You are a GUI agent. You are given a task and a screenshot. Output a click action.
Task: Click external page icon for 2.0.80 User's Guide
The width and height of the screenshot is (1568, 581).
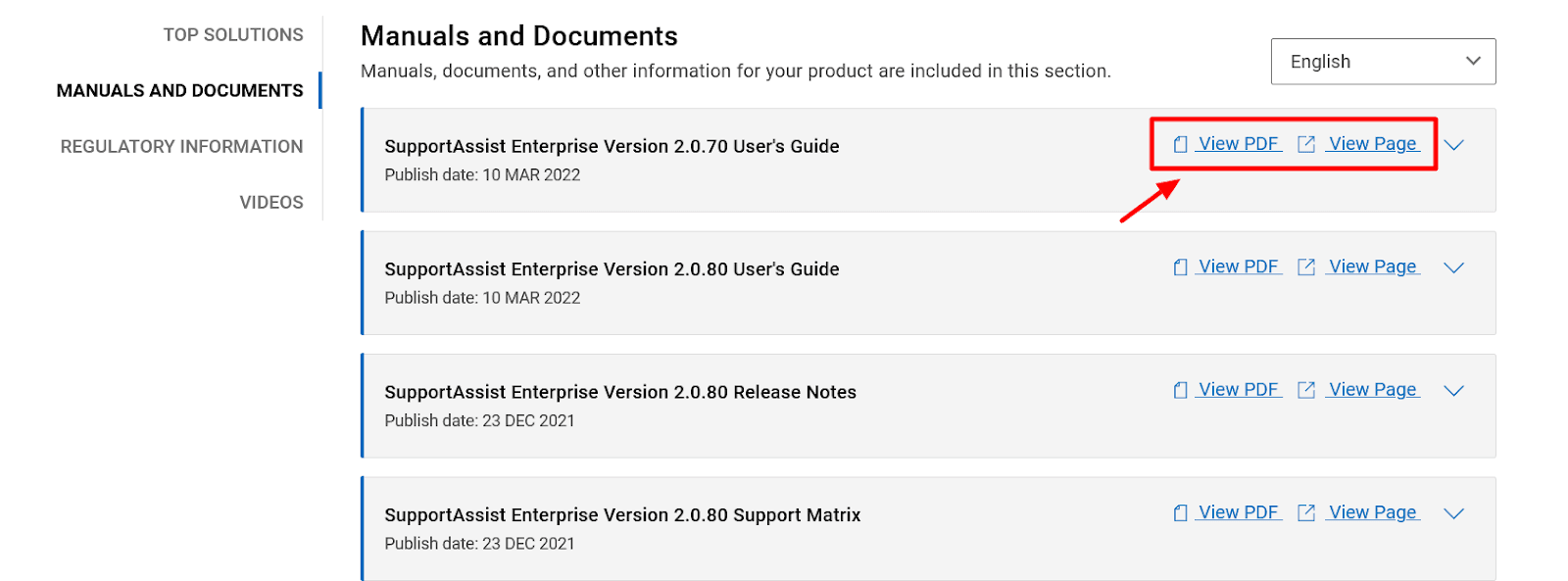(x=1306, y=267)
